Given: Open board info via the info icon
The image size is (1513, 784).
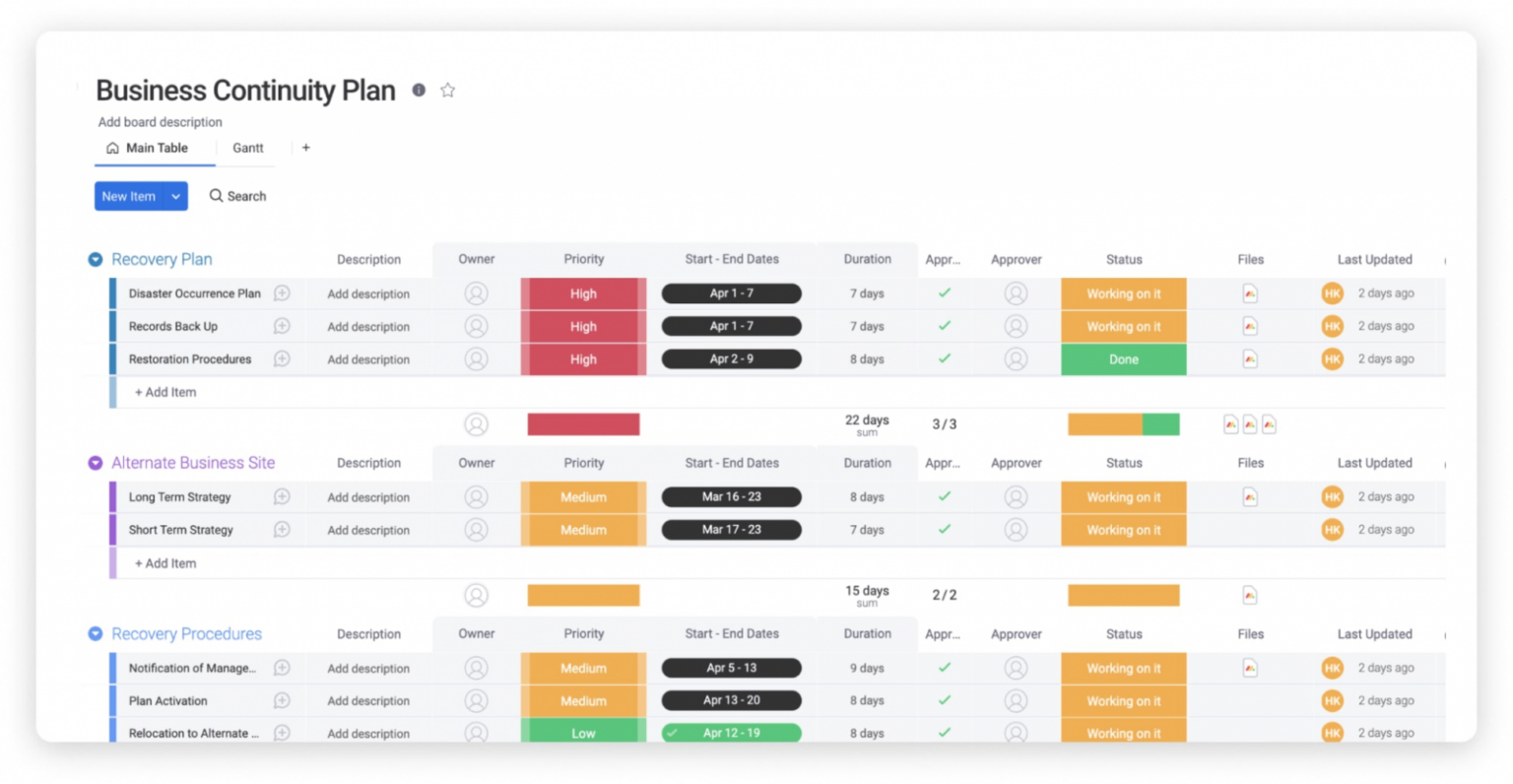Looking at the screenshot, I should click(x=418, y=90).
